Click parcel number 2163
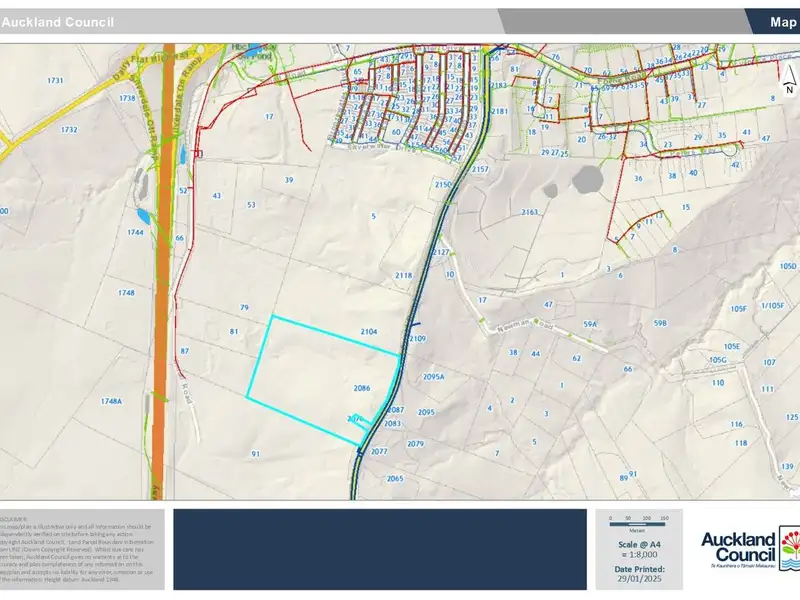The height and width of the screenshot is (600, 800). coord(529,212)
